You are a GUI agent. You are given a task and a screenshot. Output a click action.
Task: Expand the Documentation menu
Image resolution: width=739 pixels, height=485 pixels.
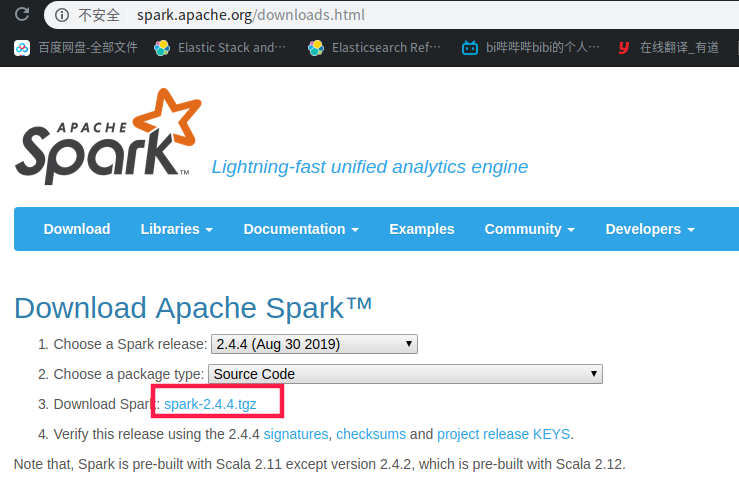pos(301,229)
